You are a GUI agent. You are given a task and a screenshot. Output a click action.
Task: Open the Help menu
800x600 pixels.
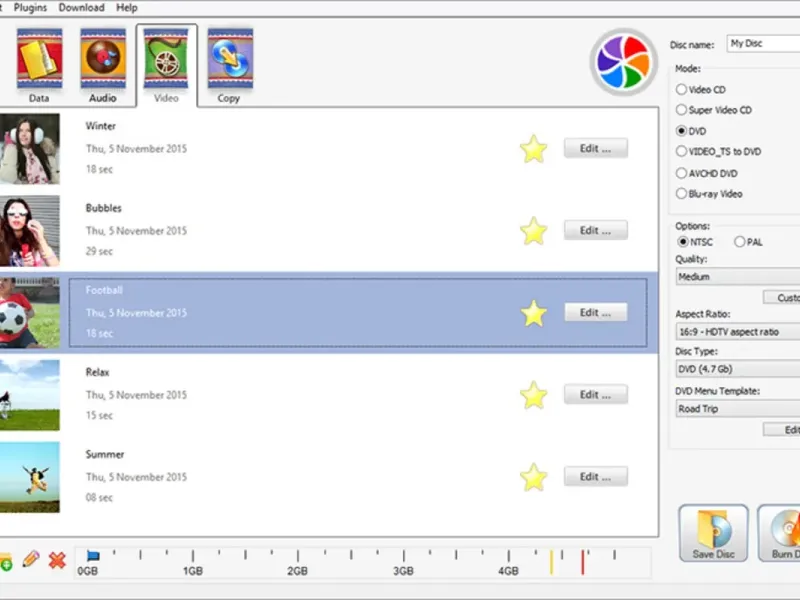point(127,8)
